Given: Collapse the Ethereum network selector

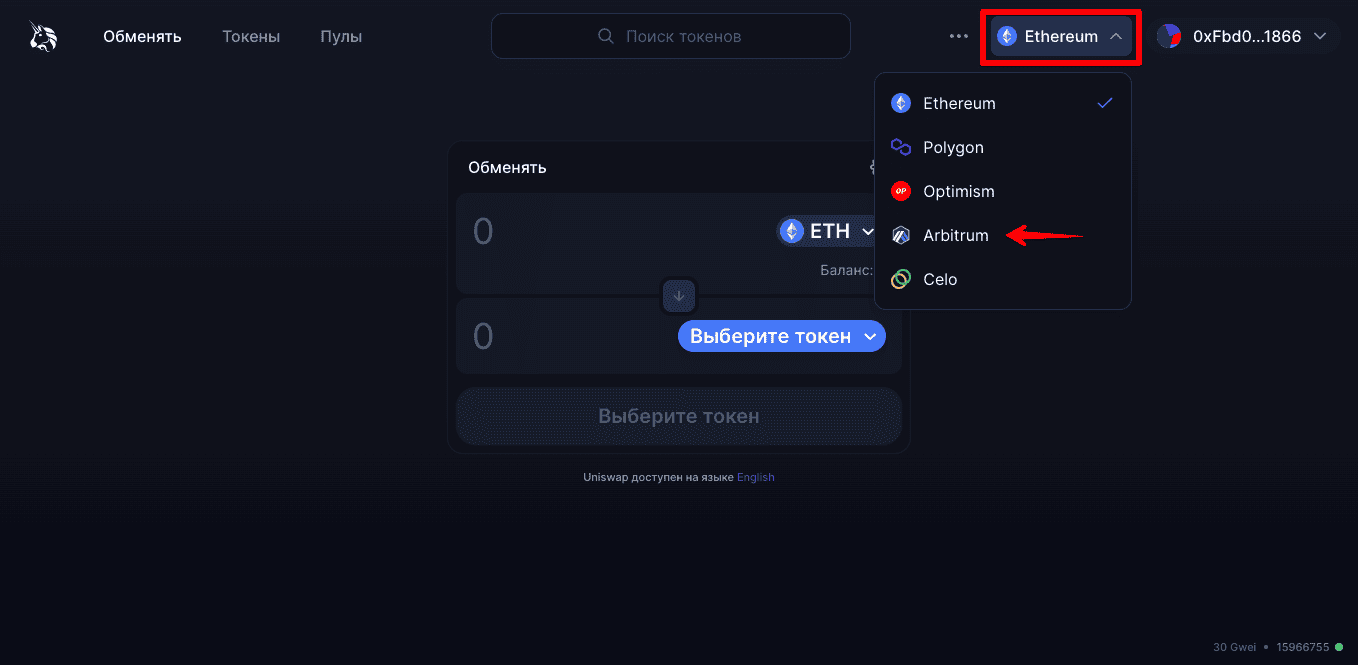Looking at the screenshot, I should click(x=1061, y=36).
